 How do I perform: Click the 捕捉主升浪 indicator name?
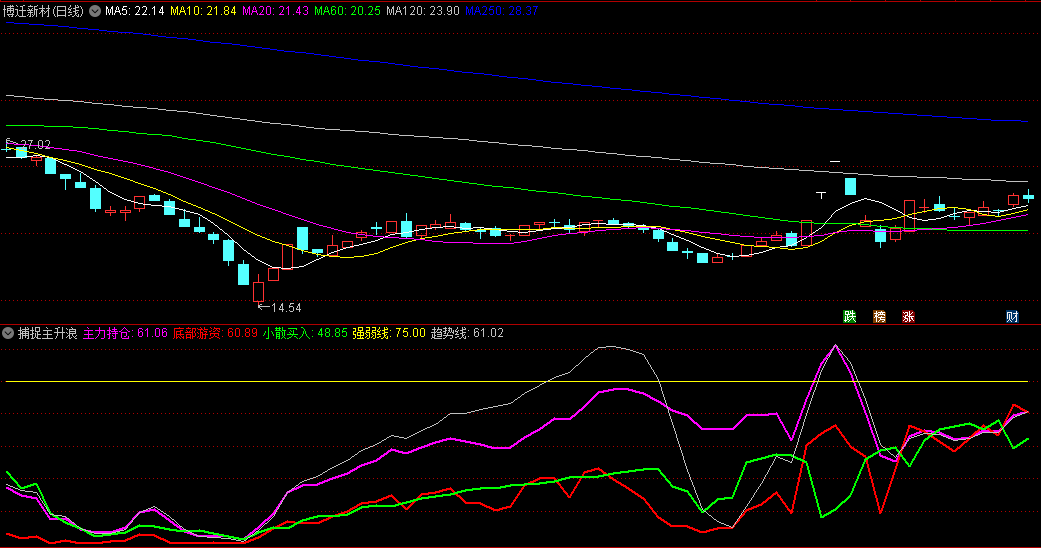click(47, 333)
